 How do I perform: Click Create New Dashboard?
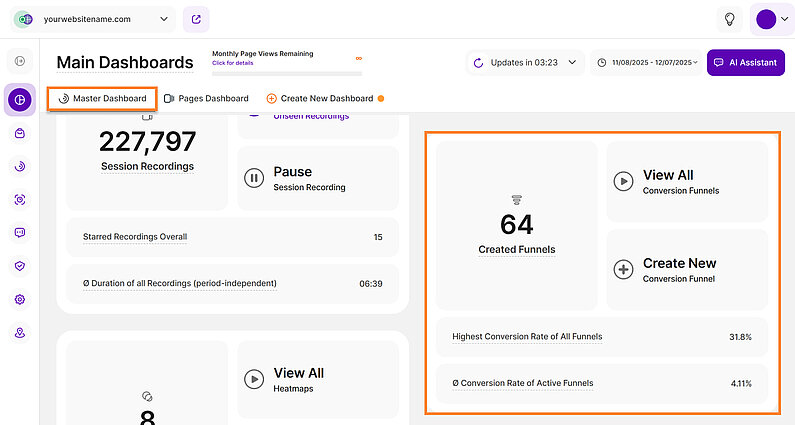pyautogui.click(x=325, y=99)
